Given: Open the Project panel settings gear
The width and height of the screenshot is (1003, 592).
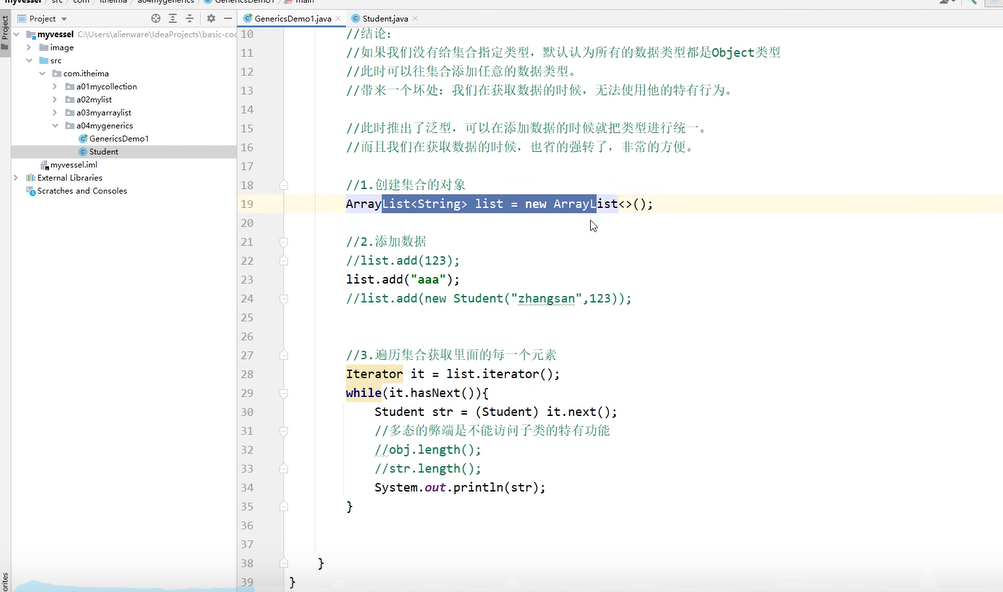Looking at the screenshot, I should click(x=210, y=18).
